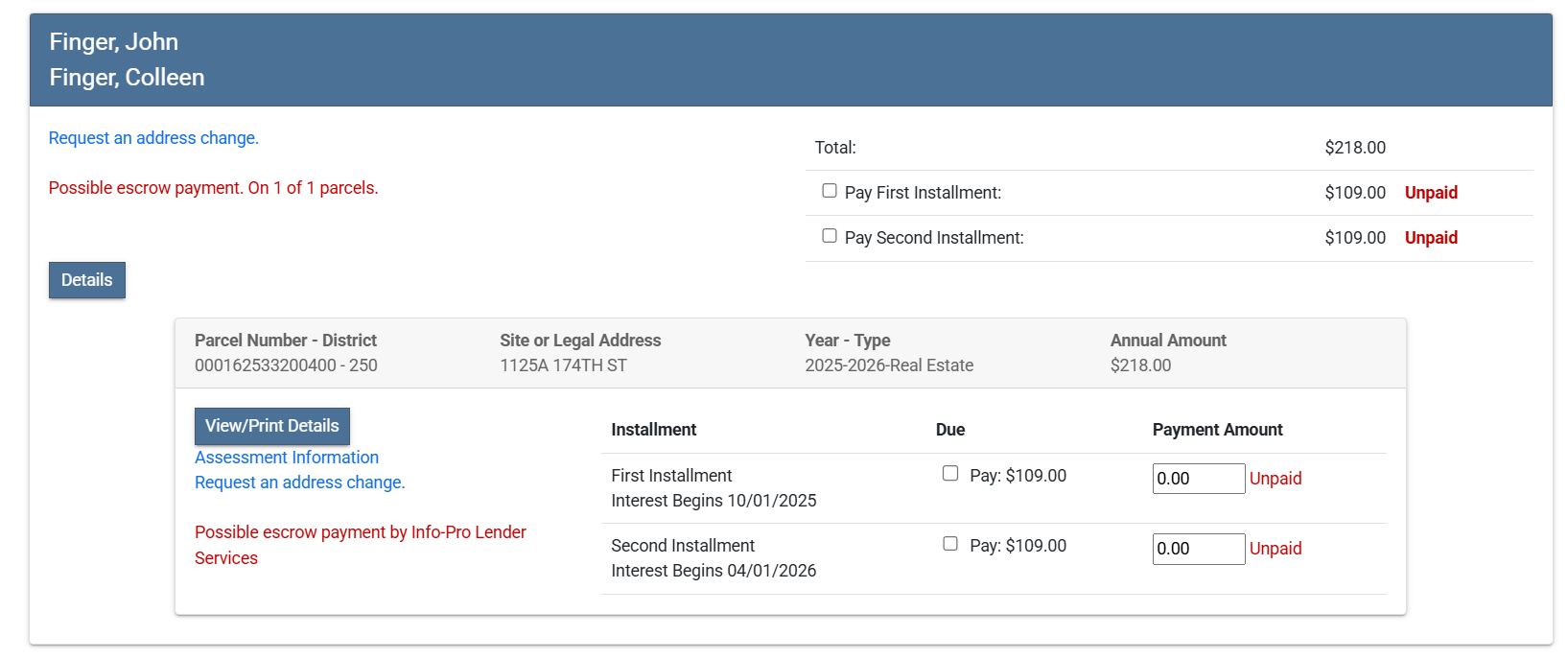Image resolution: width=1568 pixels, height=659 pixels.
Task: Click the bold Unpaid status beside Pay Second Installment
Action: point(1431,238)
